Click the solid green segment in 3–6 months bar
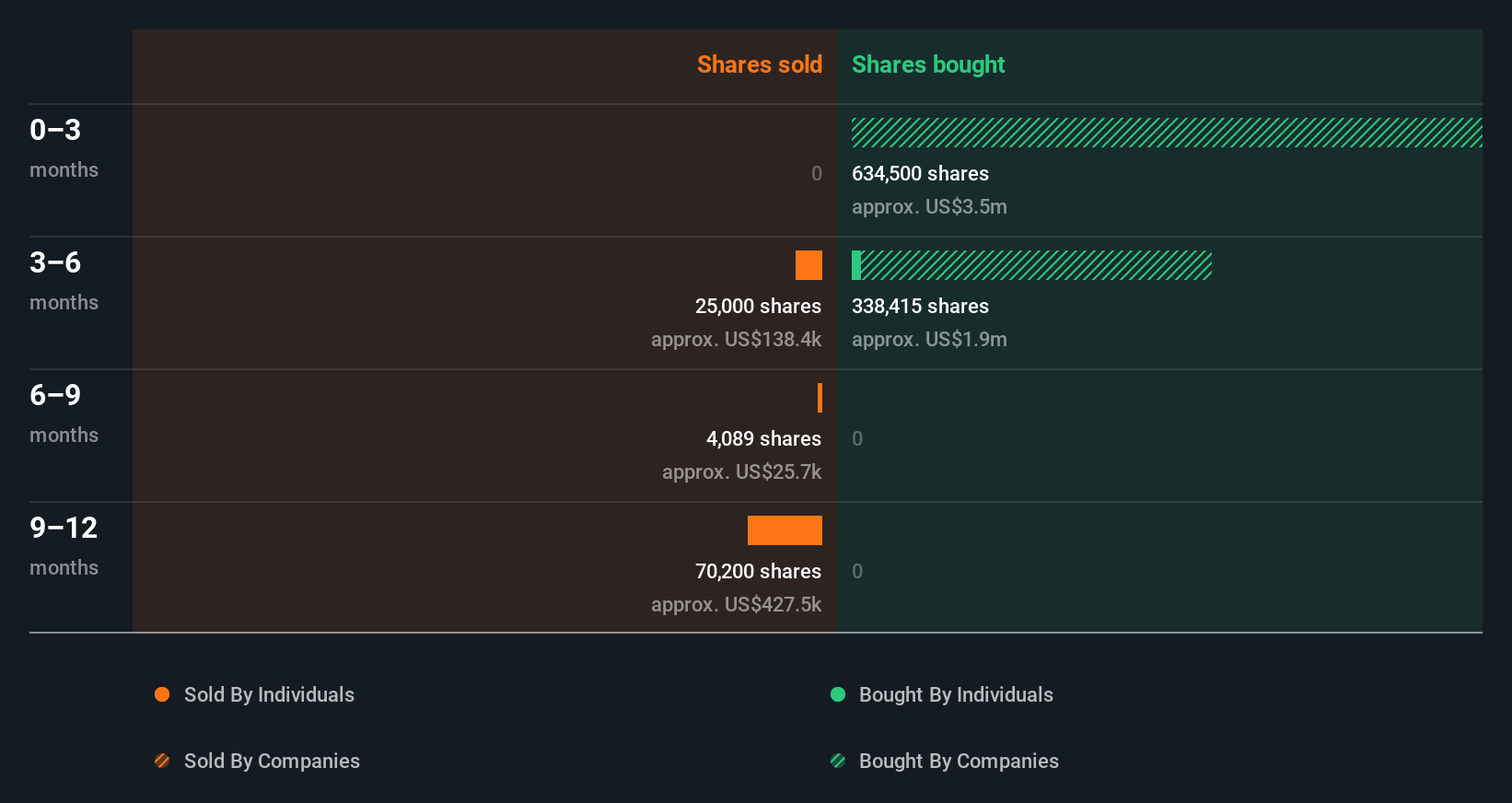 pyautogui.click(x=856, y=265)
